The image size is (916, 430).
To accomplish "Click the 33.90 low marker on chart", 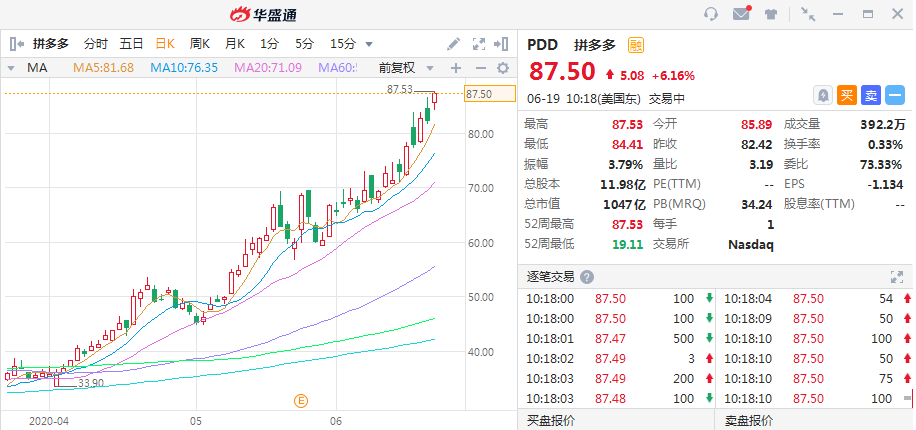I will 90,383.
